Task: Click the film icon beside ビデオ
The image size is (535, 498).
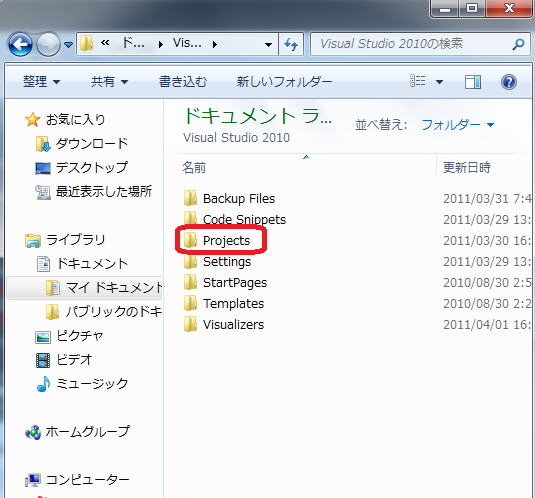Action: [43, 361]
